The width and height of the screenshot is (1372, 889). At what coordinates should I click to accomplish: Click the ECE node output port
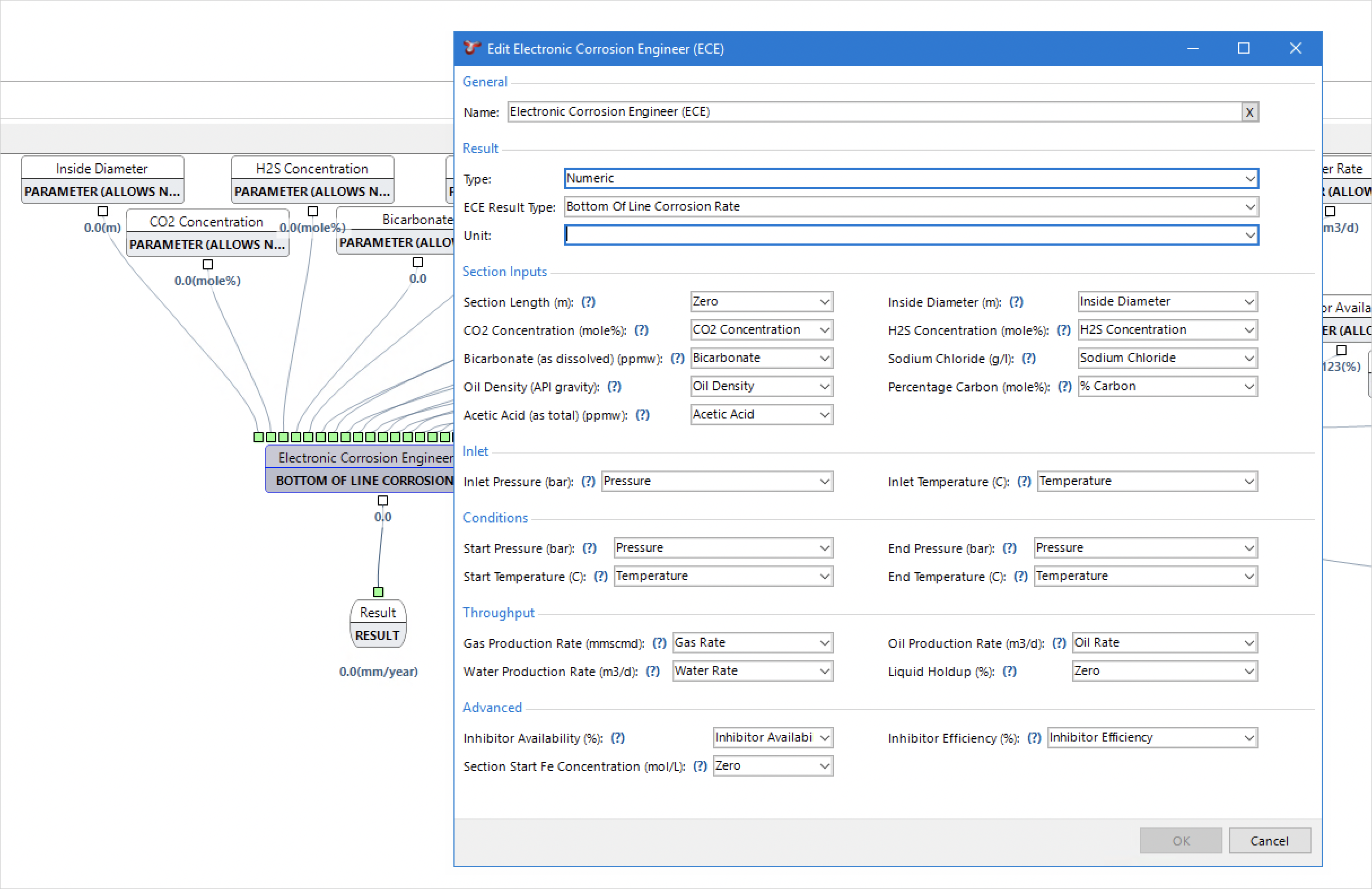pyautogui.click(x=383, y=500)
